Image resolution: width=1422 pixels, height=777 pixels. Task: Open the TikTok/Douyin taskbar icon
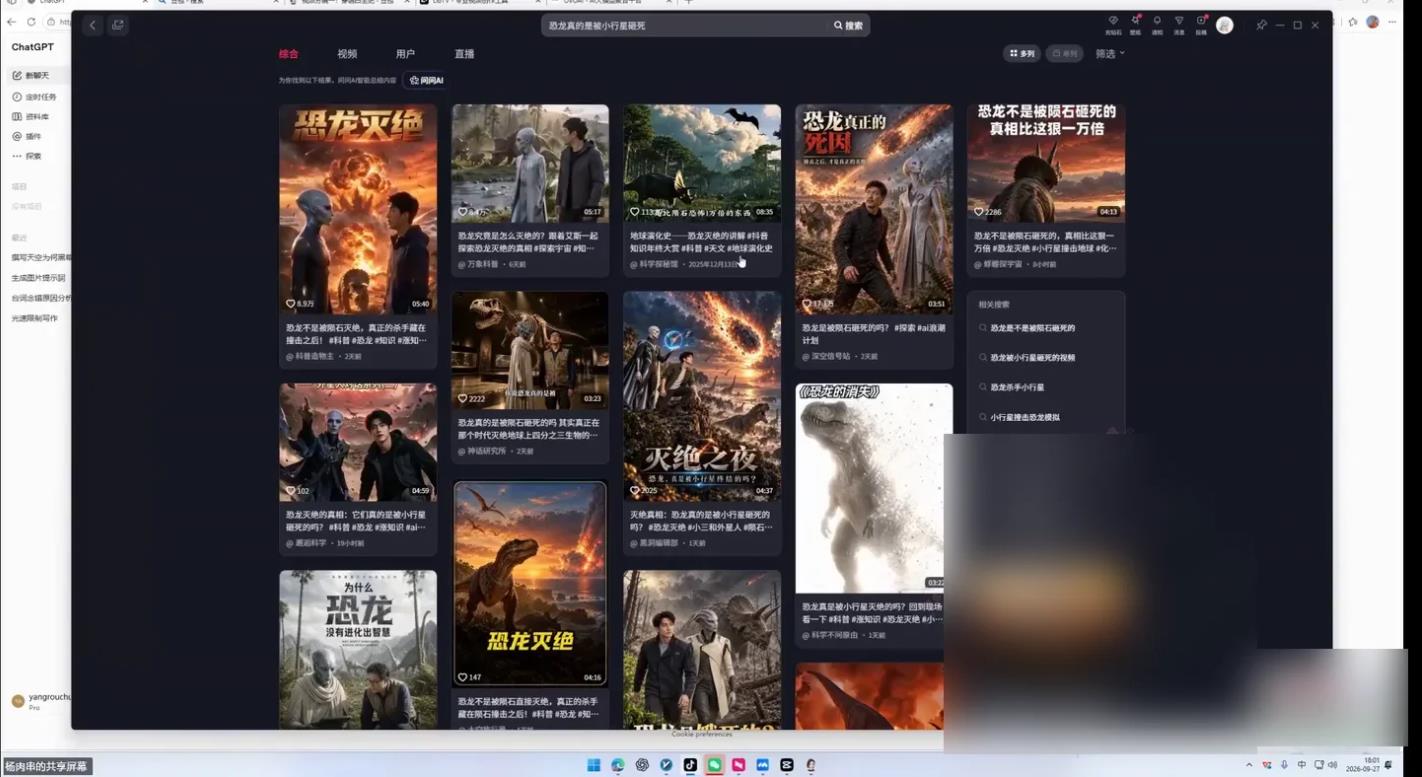pyautogui.click(x=690, y=765)
